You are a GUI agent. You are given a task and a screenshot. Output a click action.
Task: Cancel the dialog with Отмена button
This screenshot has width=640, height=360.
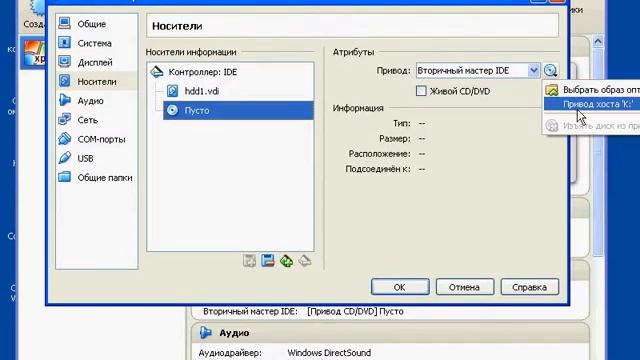click(x=464, y=287)
